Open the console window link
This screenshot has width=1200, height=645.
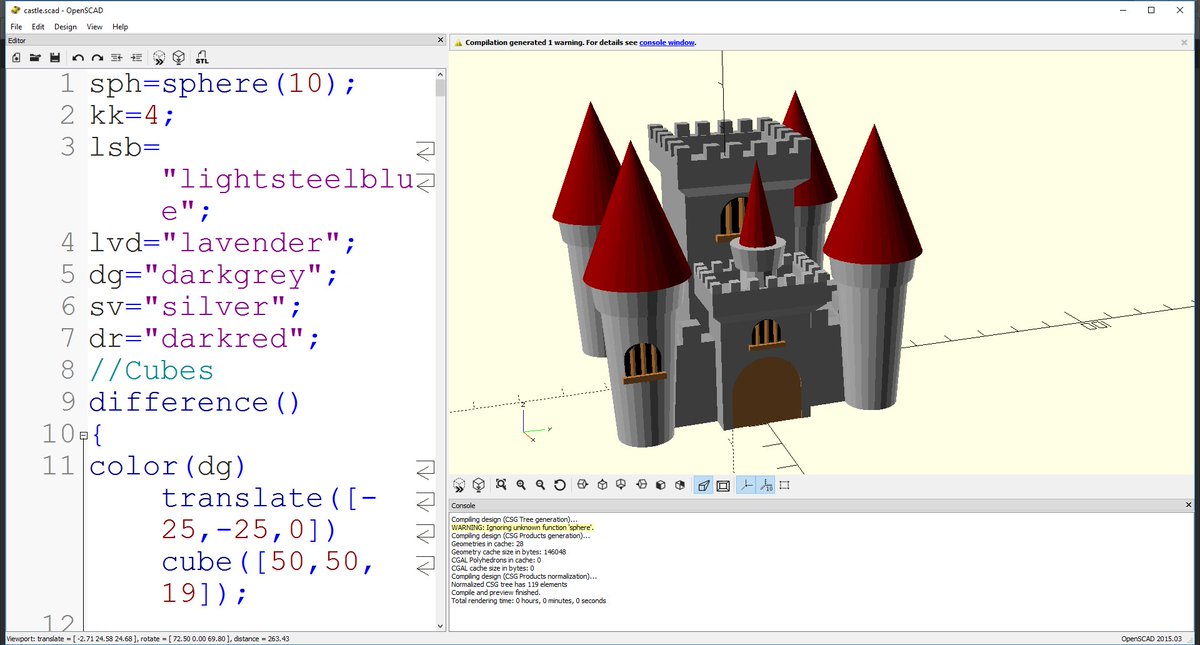pyautogui.click(x=667, y=43)
